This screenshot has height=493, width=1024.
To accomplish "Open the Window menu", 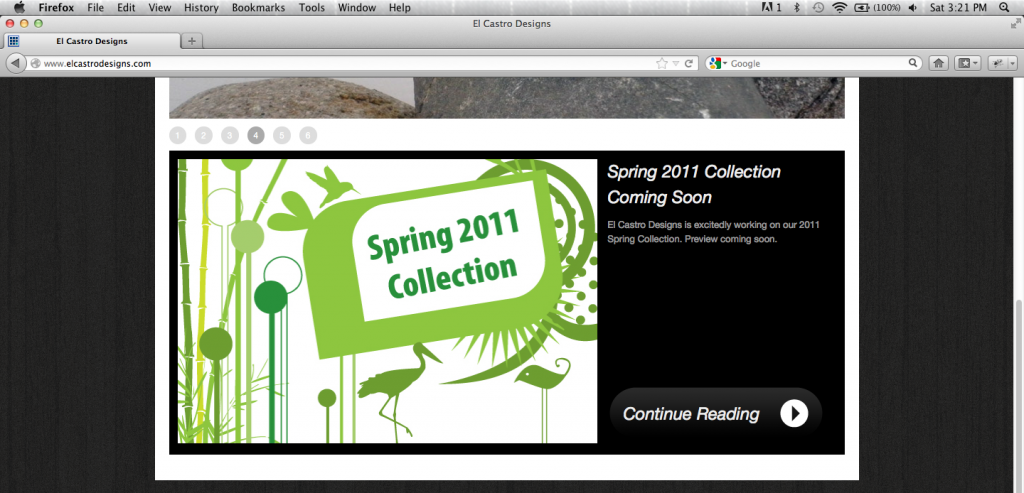I will click(x=357, y=8).
